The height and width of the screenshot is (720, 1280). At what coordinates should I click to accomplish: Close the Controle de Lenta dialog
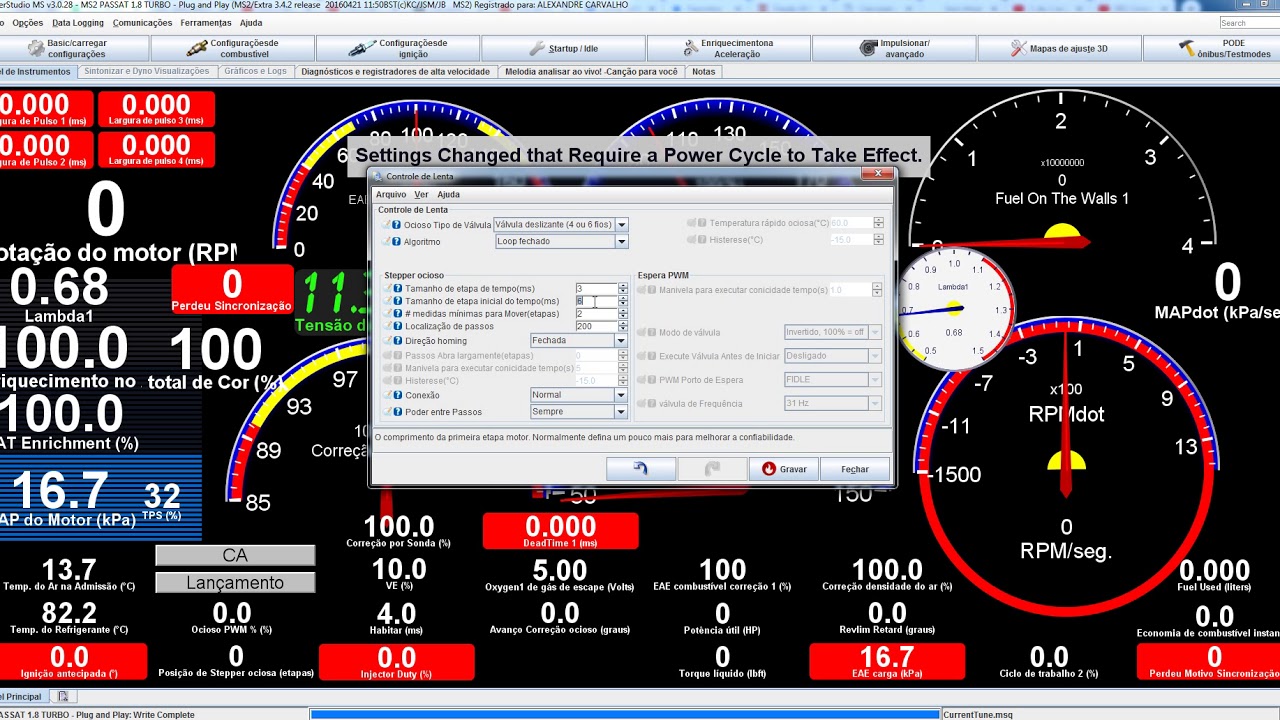[x=878, y=174]
